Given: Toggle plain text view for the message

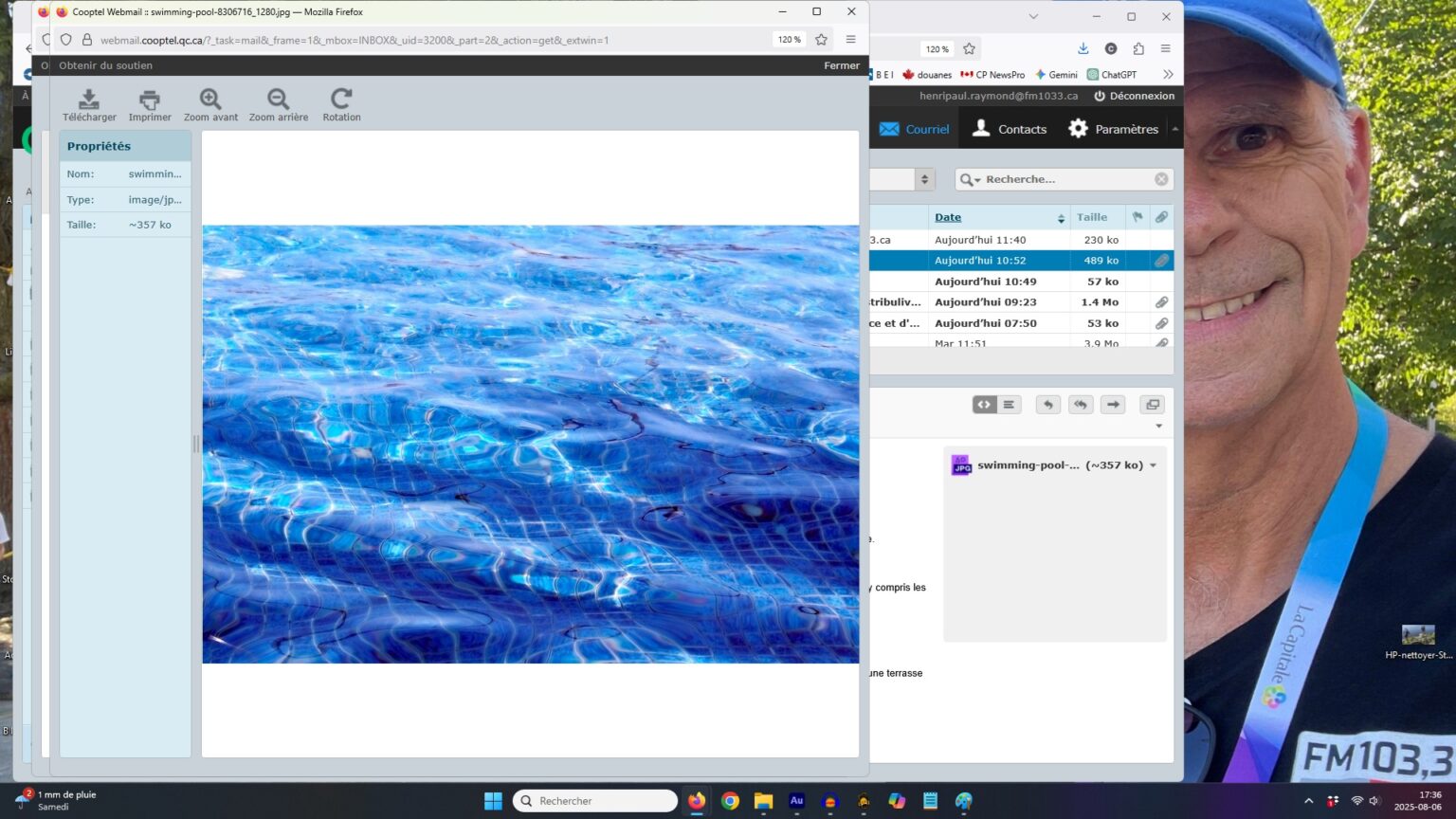Looking at the screenshot, I should click(x=1010, y=405).
